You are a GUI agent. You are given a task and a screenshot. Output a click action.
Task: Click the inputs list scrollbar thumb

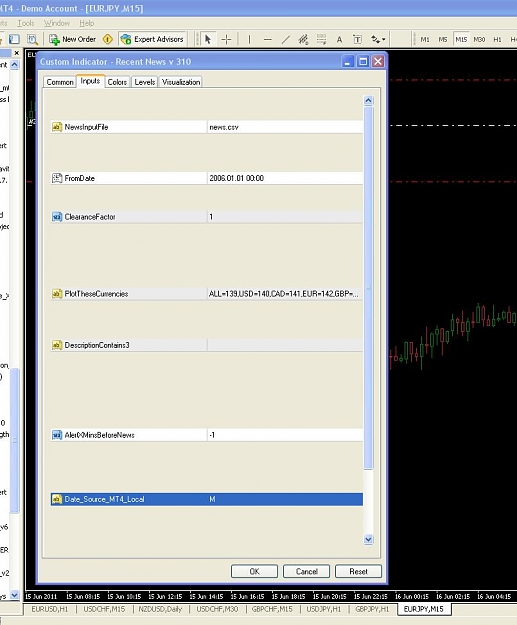tap(368, 288)
